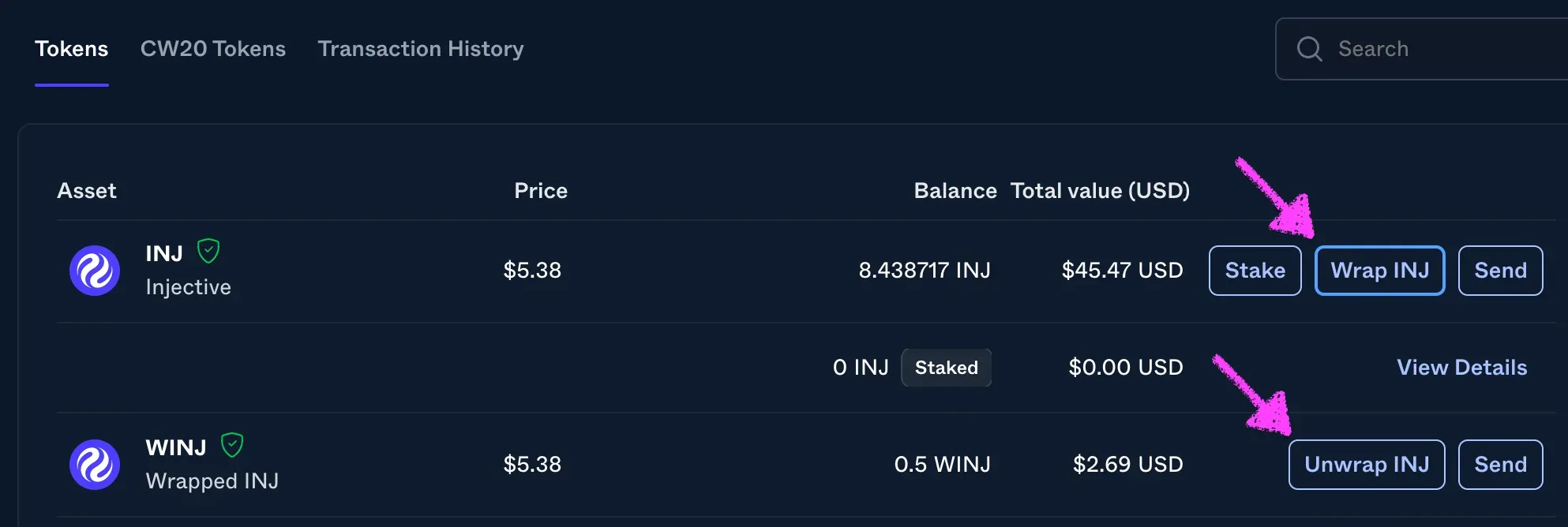This screenshot has height=527, width=1568.
Task: Open the Transaction History tab
Action: click(421, 49)
